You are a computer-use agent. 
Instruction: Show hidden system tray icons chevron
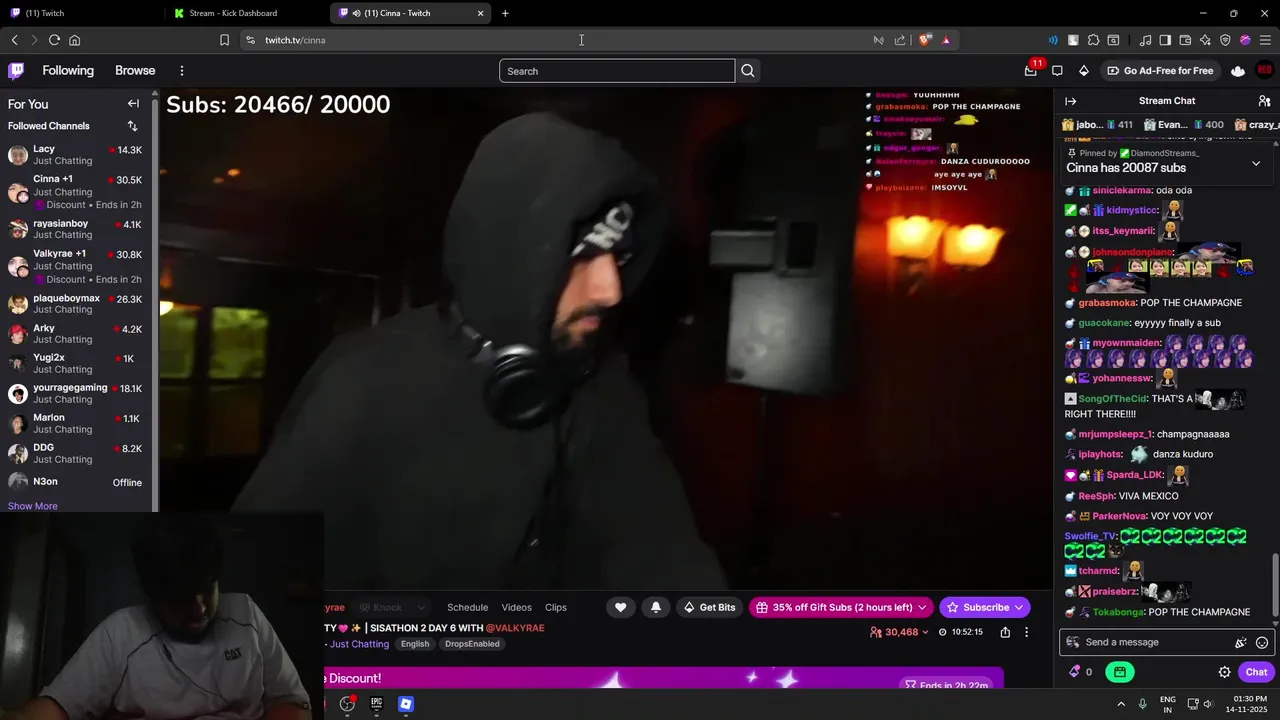pyautogui.click(x=1121, y=704)
